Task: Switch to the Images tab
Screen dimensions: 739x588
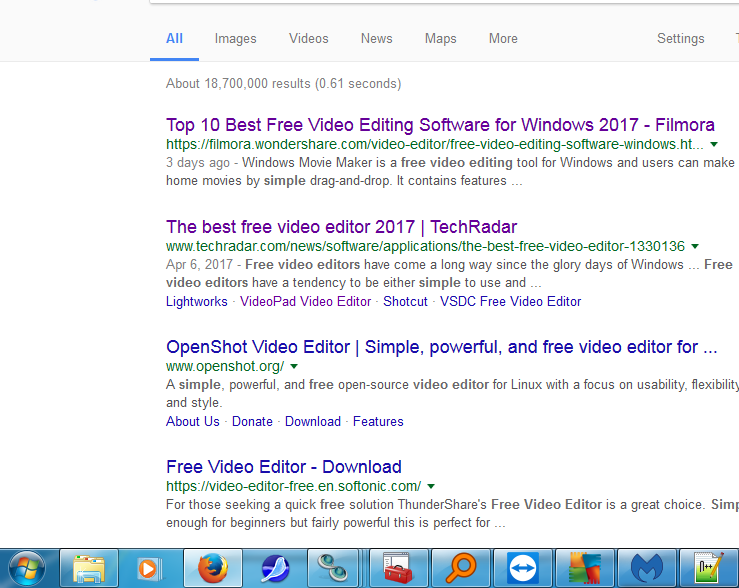Action: click(x=236, y=39)
